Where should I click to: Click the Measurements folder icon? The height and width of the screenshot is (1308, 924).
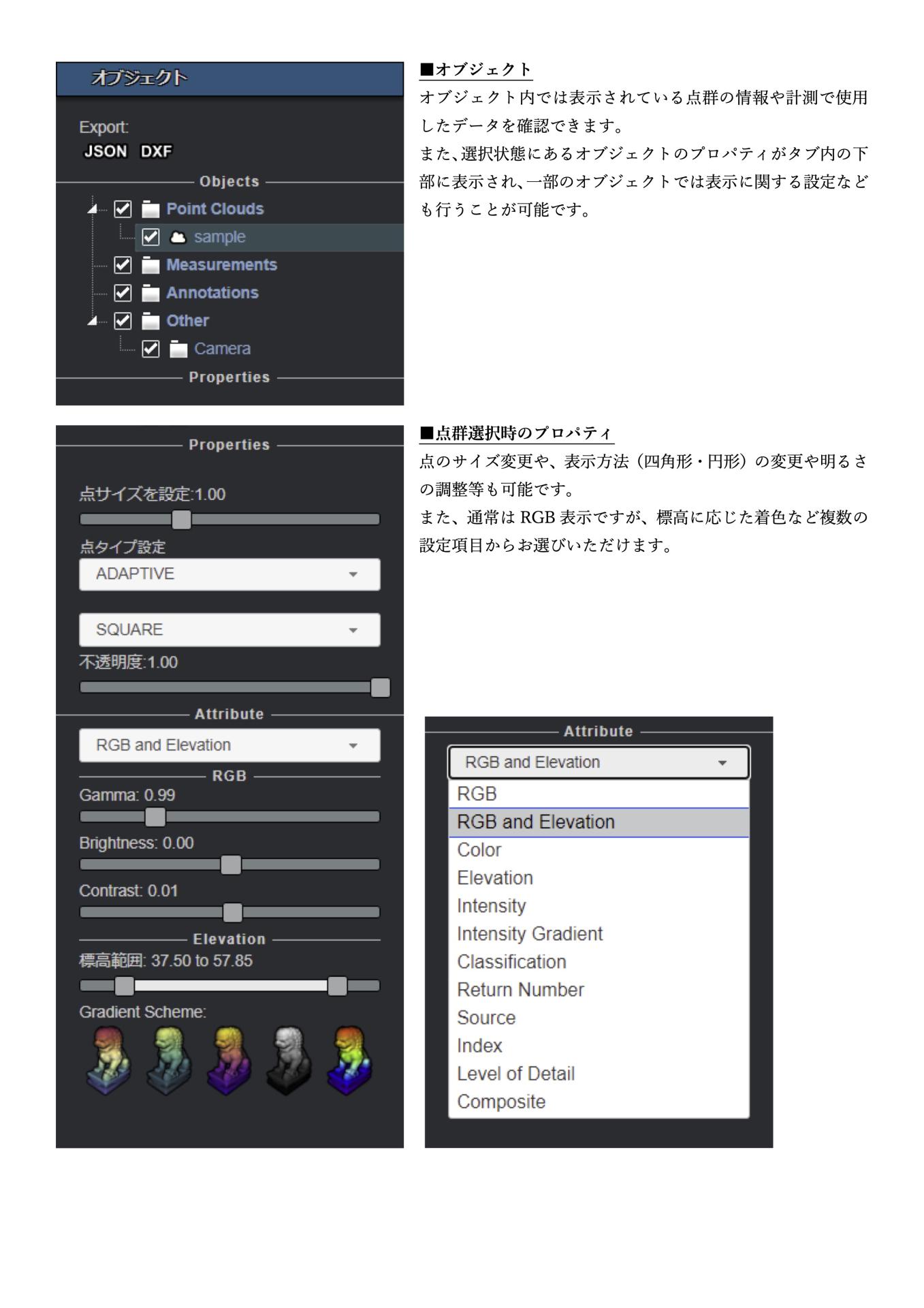tap(150, 265)
